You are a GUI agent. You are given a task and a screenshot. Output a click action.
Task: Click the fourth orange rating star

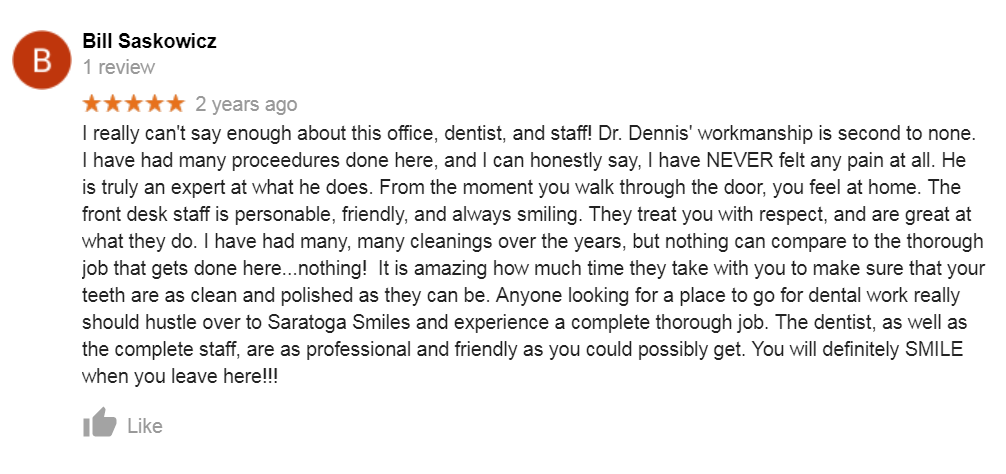point(154,104)
